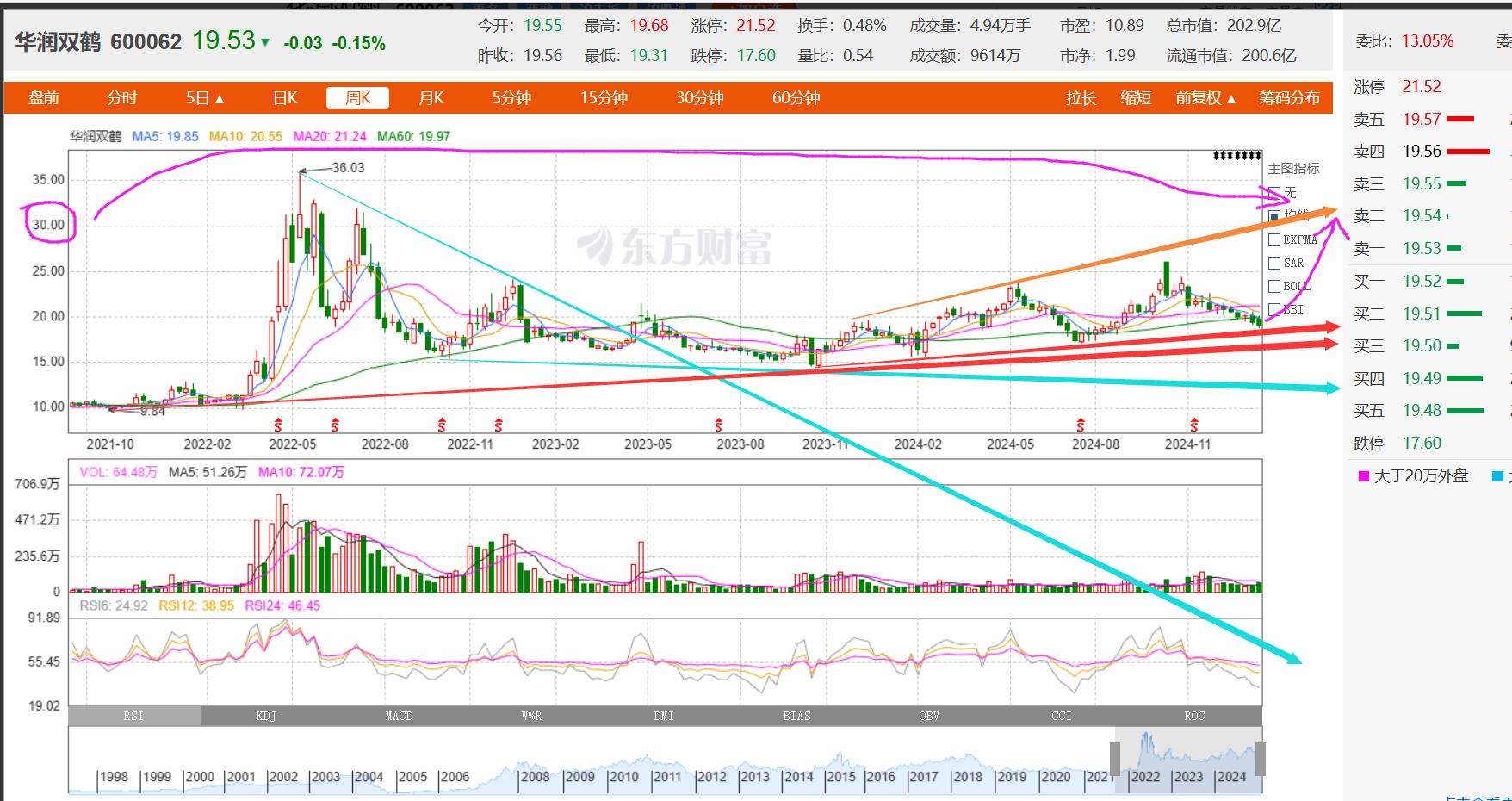Switch to the 月K monthly chart tab

pos(431,98)
